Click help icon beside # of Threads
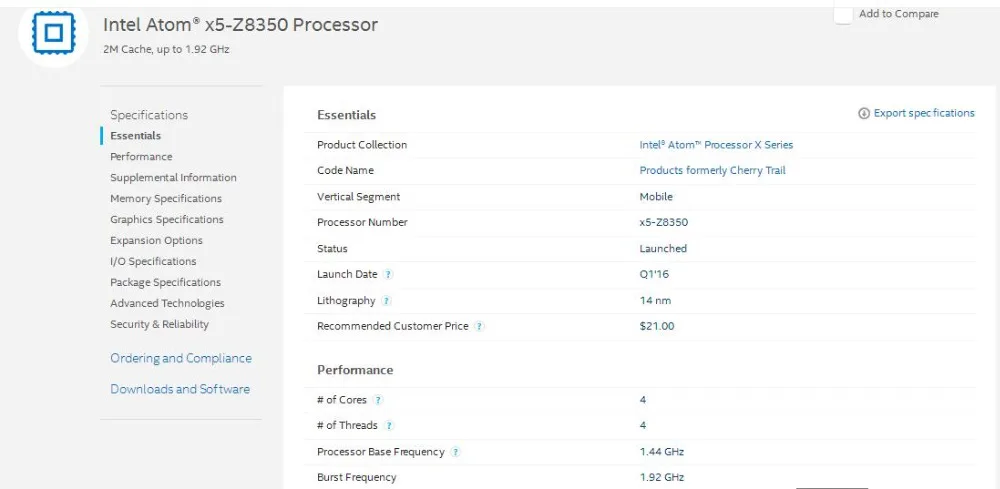The height and width of the screenshot is (489, 1000). [389, 426]
